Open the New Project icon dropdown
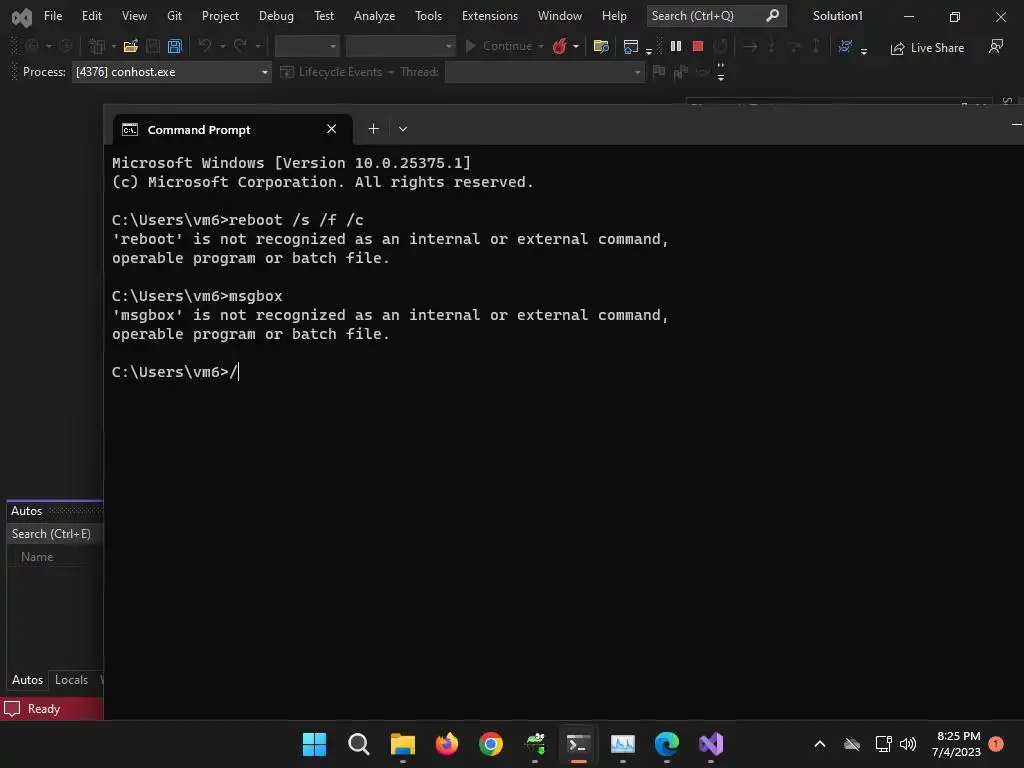Screen dimensions: 1024x768 114,46
